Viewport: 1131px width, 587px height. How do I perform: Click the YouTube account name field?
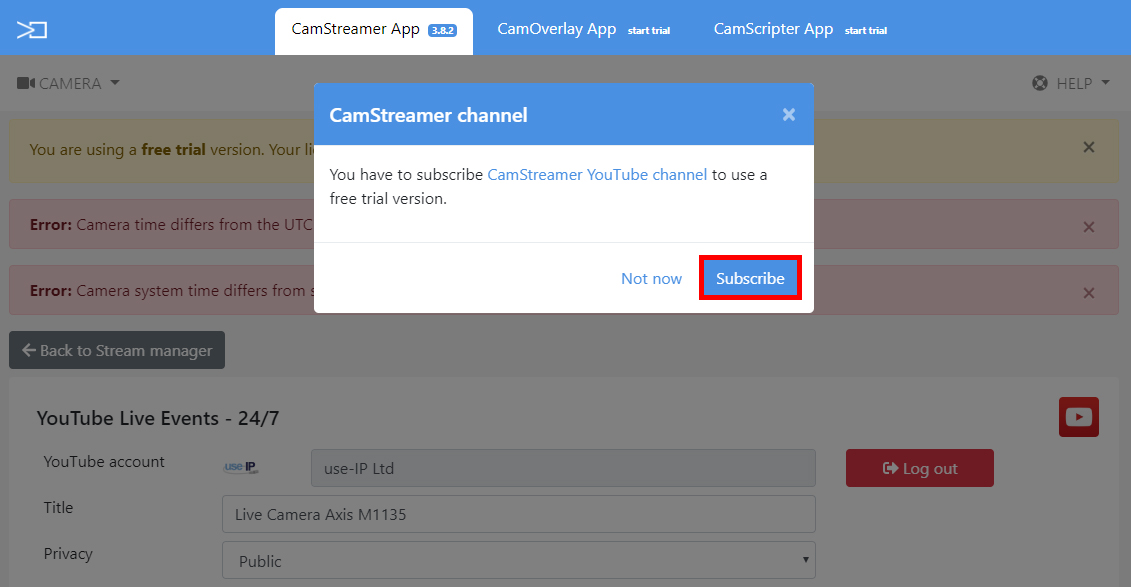coord(562,468)
